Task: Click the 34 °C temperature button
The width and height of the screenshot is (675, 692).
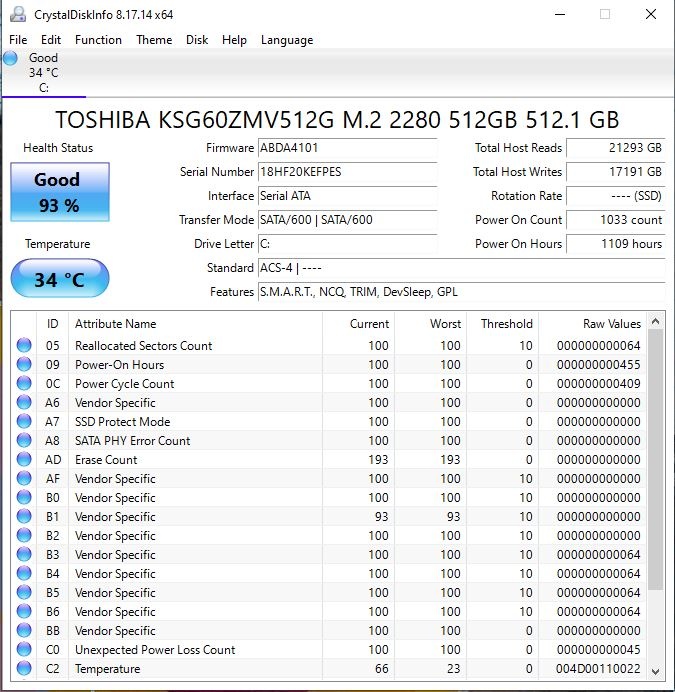Action: click(x=60, y=278)
